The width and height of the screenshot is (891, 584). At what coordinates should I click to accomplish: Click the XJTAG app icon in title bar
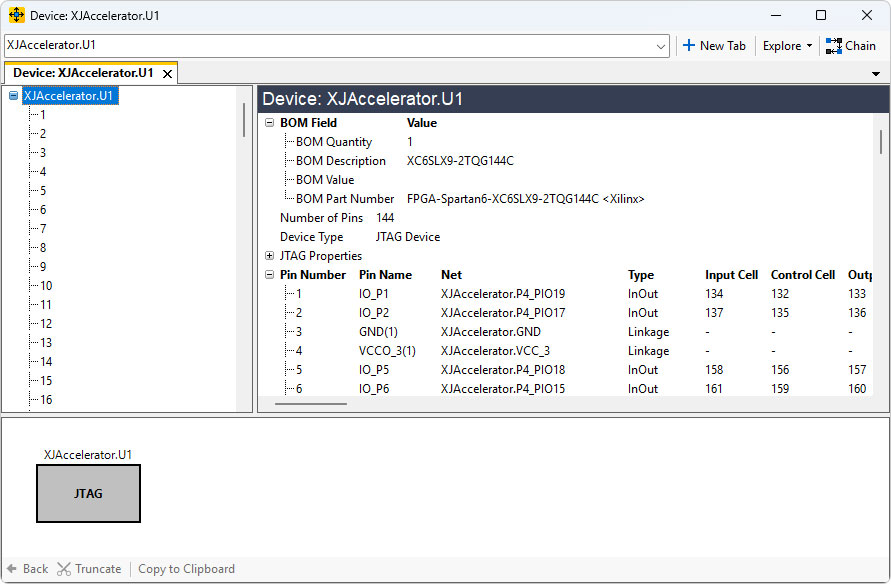[x=17, y=15]
